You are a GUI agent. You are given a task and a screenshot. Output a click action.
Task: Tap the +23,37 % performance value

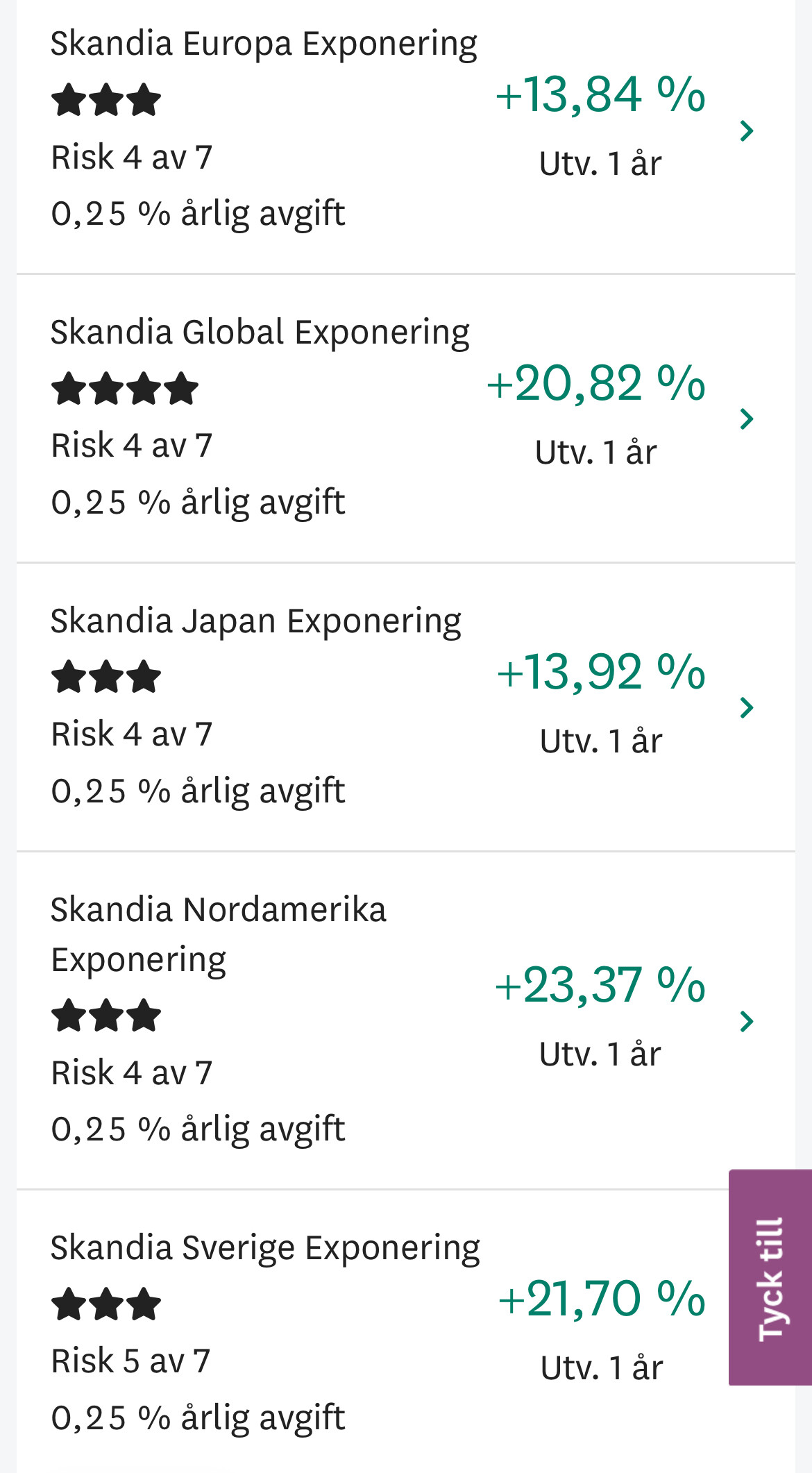click(x=600, y=985)
